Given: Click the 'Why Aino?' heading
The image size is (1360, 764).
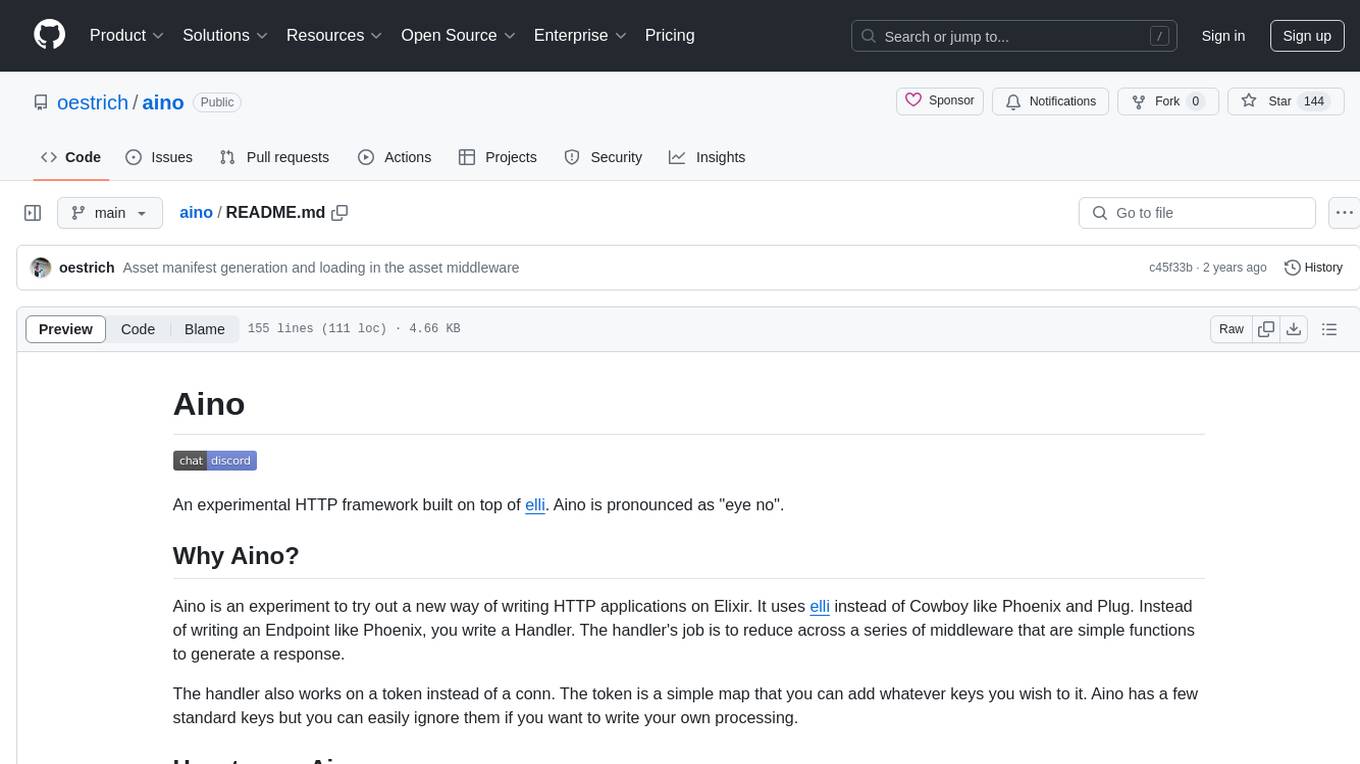Looking at the screenshot, I should point(236,555).
